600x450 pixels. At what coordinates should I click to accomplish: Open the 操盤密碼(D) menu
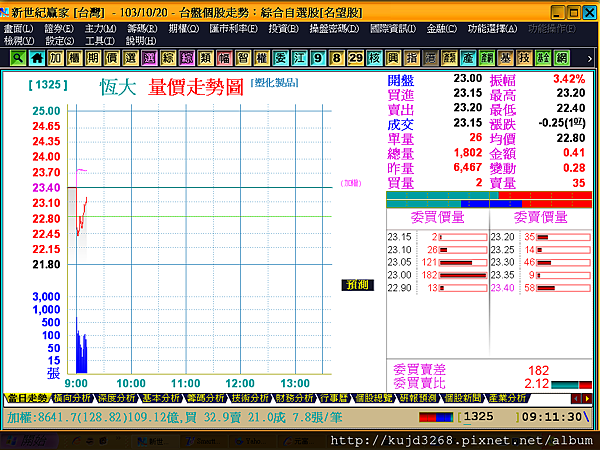click(x=334, y=29)
